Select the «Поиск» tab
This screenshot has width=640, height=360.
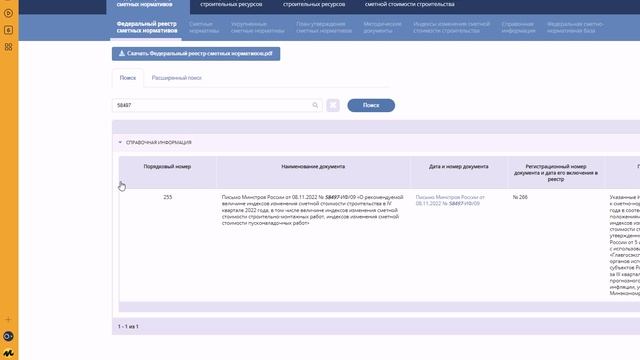pos(128,78)
